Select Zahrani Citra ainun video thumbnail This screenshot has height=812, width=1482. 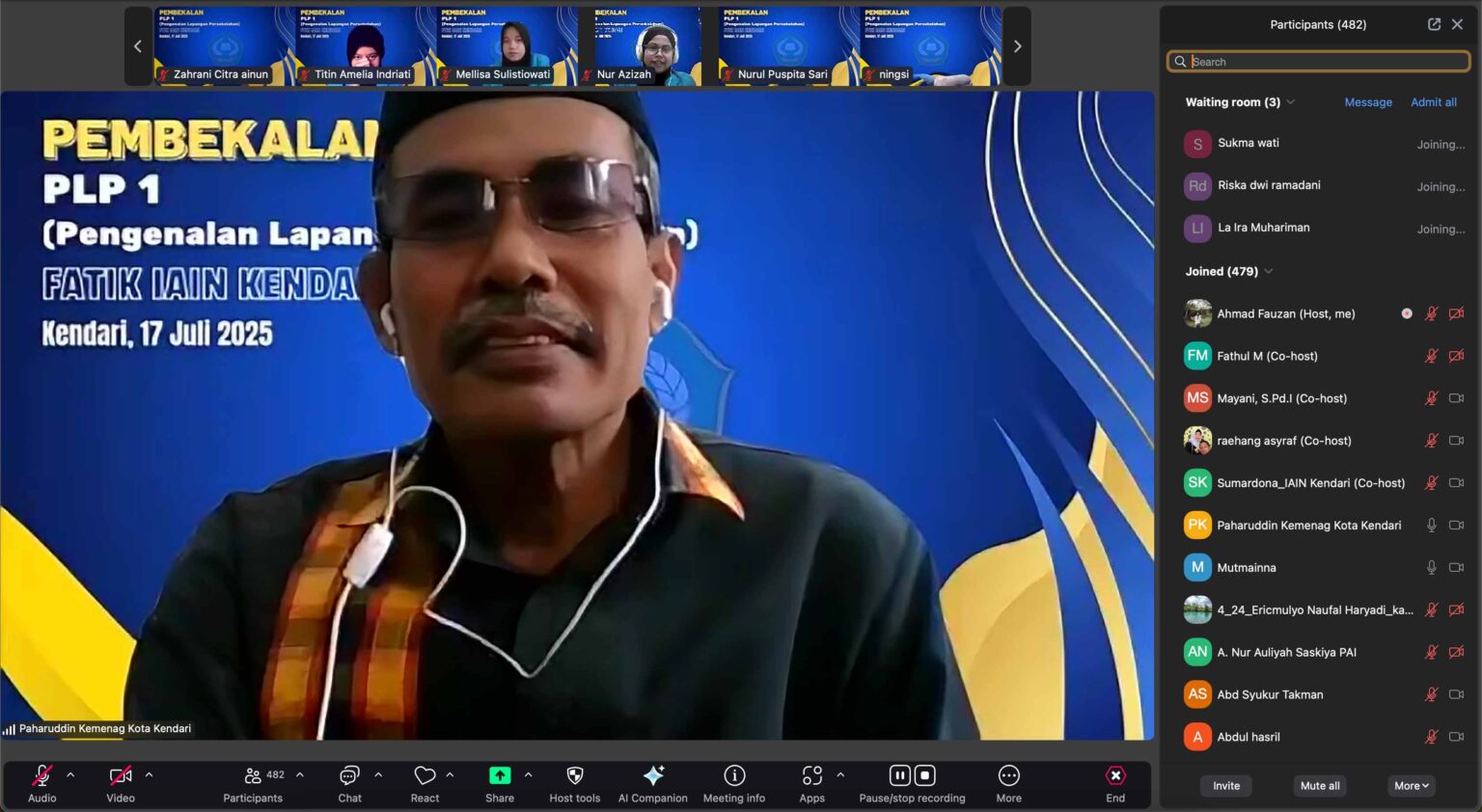[x=224, y=46]
